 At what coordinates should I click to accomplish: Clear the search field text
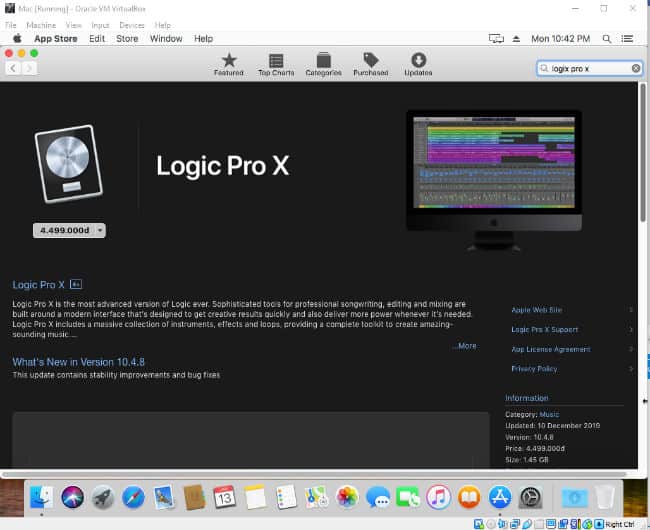[635, 68]
